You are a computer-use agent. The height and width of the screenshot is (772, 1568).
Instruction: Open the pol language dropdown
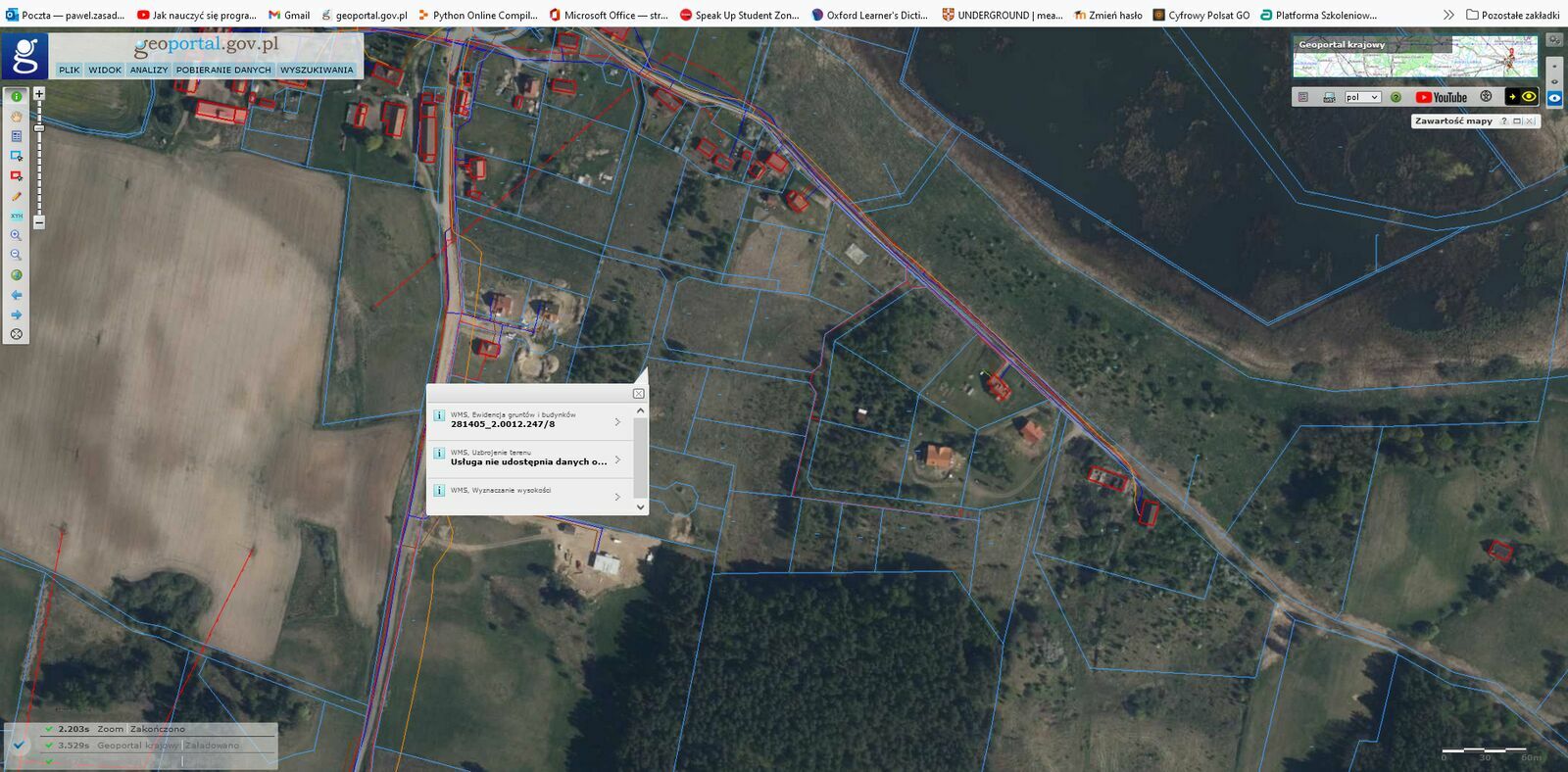[1362, 97]
